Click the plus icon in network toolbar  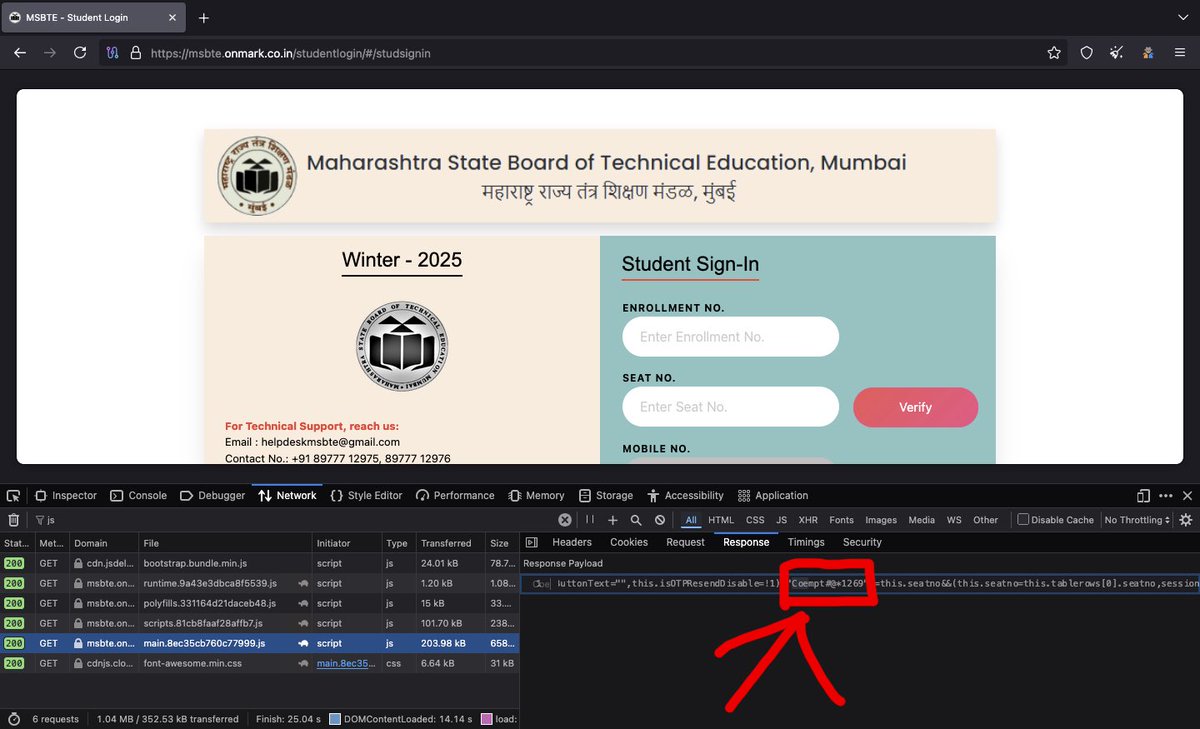point(613,520)
